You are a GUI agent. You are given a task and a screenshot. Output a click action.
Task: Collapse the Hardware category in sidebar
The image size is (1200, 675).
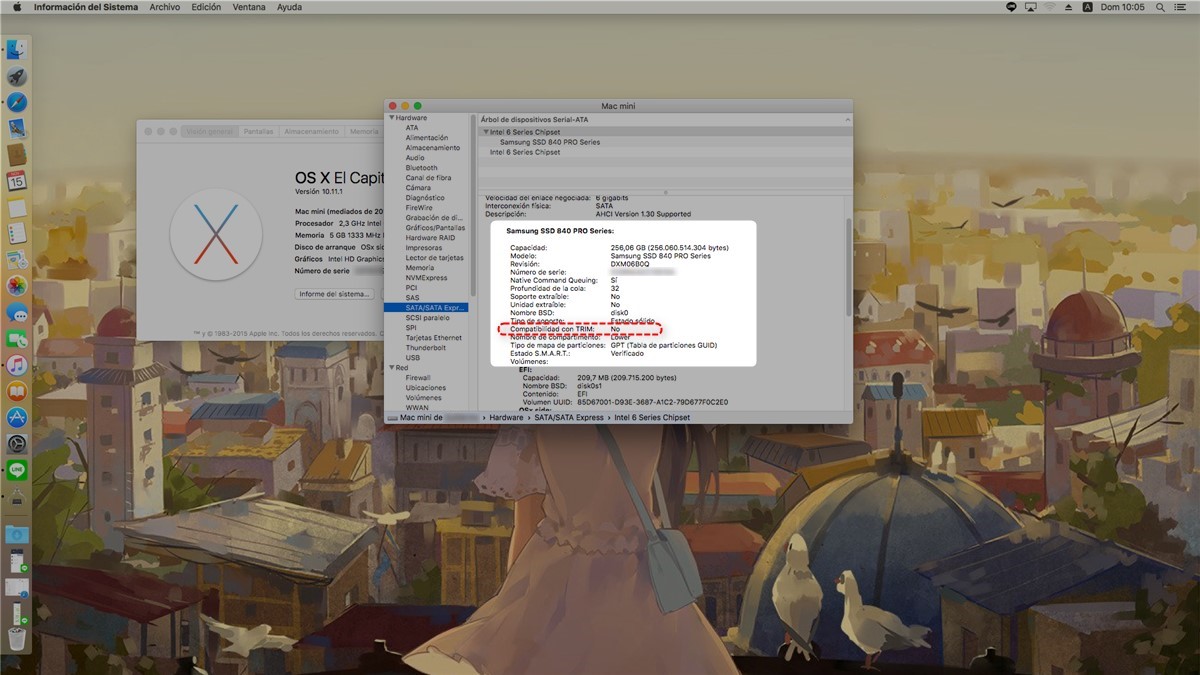[x=391, y=118]
